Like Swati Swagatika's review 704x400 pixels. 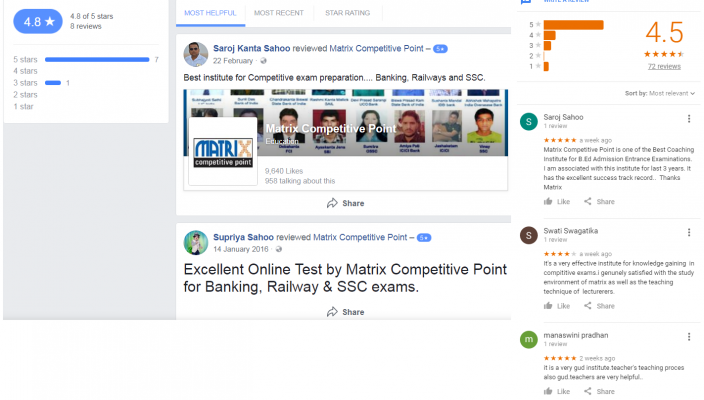point(557,306)
